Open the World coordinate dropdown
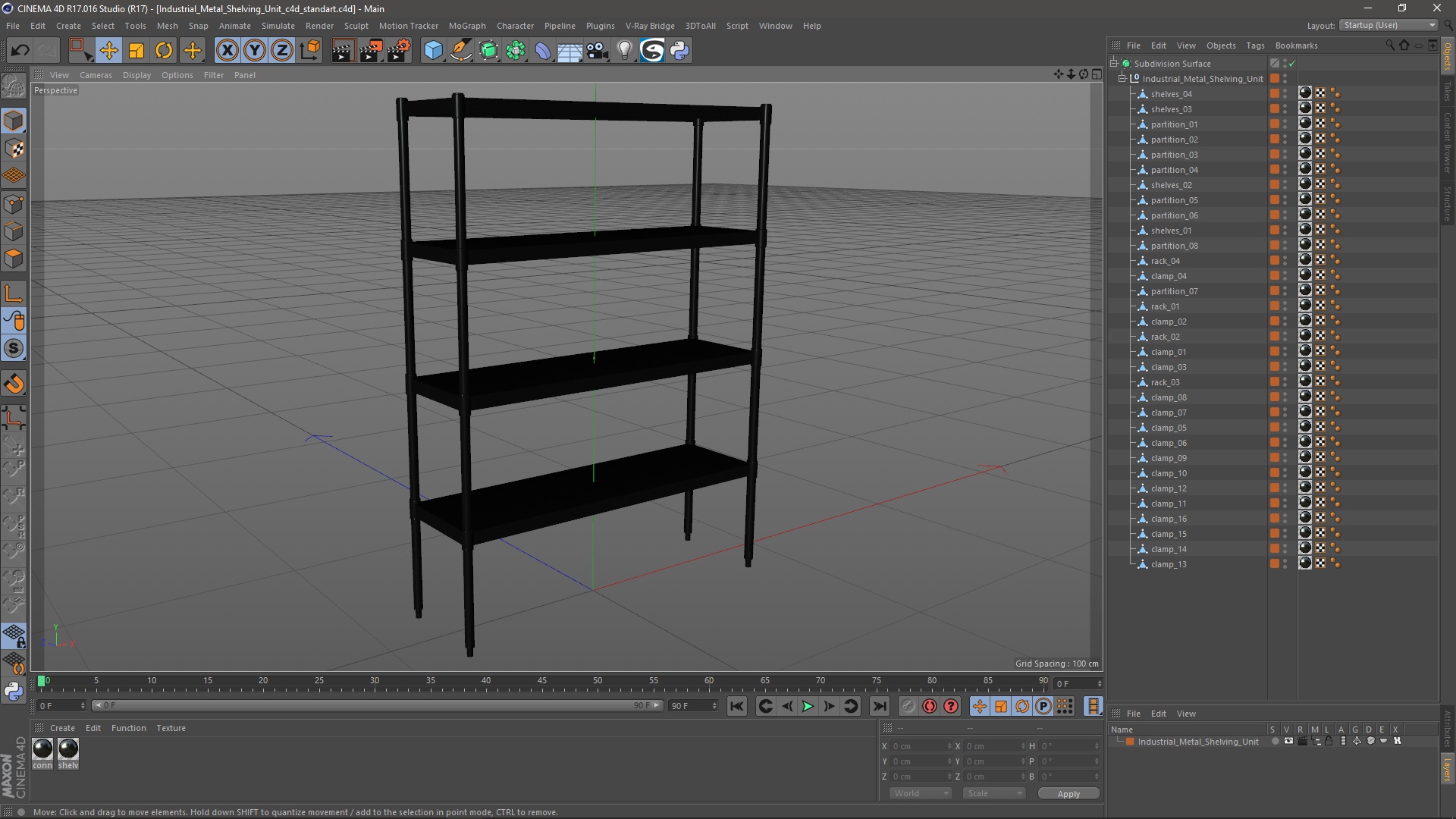Viewport: 1456px width, 819px height. pyautogui.click(x=920, y=793)
